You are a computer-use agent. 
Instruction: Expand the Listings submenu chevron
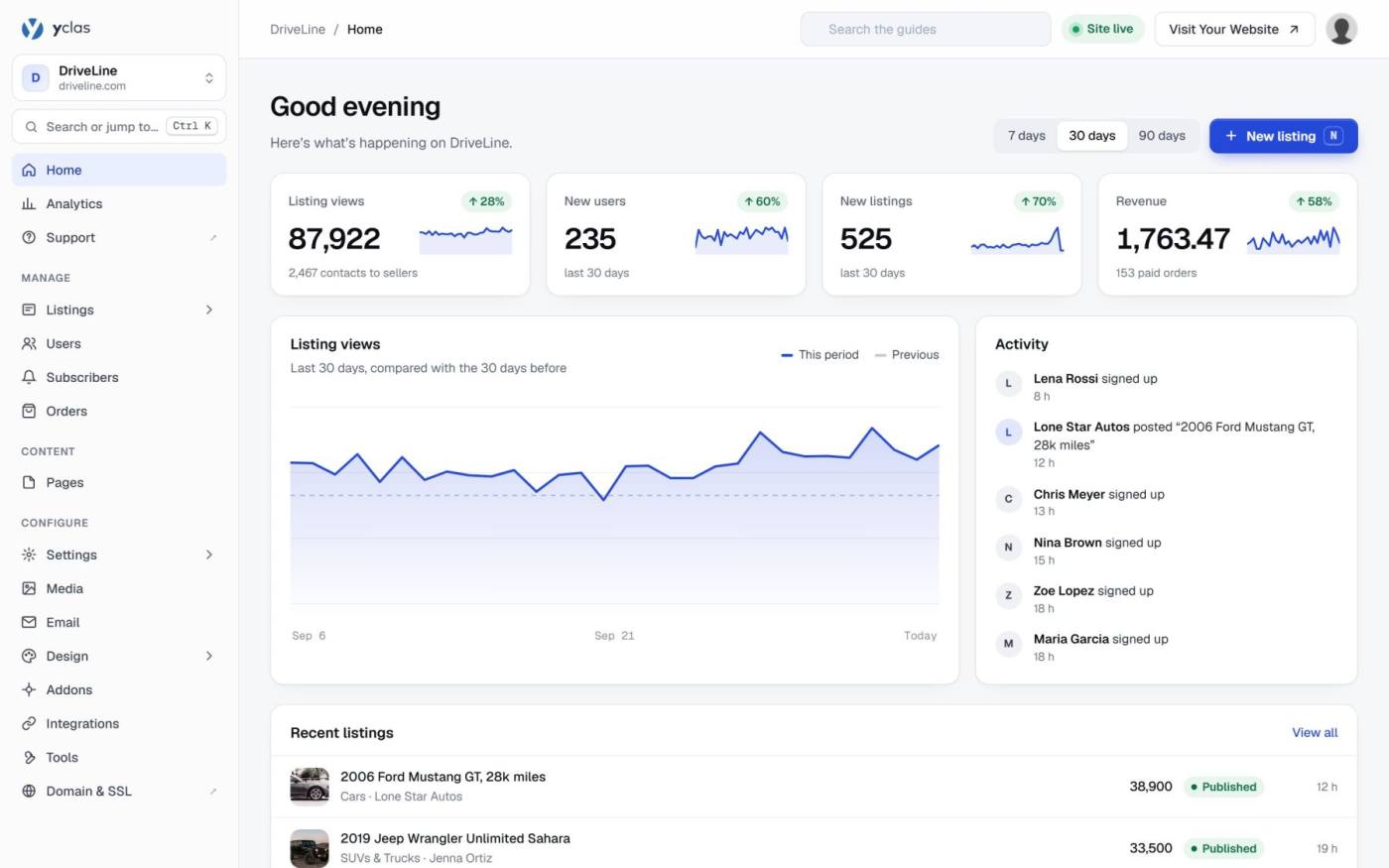[x=209, y=310]
